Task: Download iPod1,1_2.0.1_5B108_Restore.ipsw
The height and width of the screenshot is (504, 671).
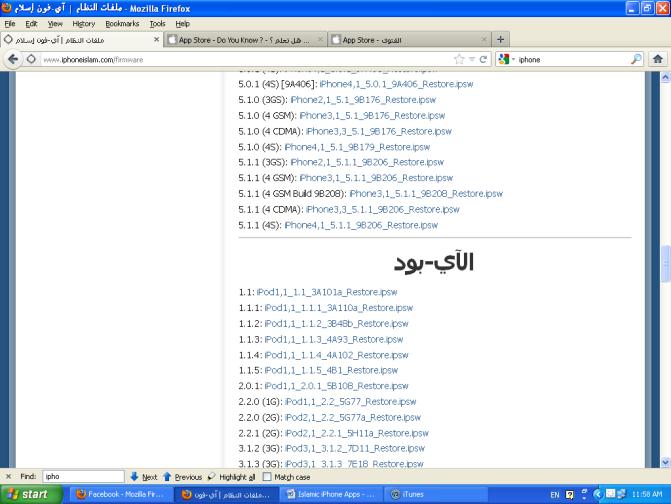Action: [x=336, y=386]
